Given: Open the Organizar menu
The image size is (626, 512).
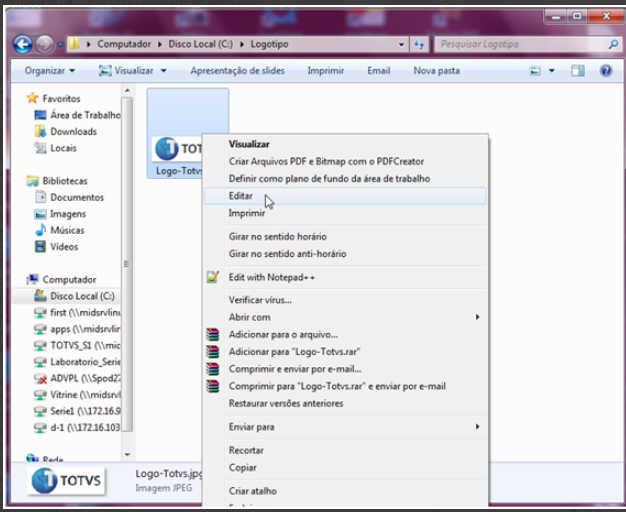Looking at the screenshot, I should 50,71.
